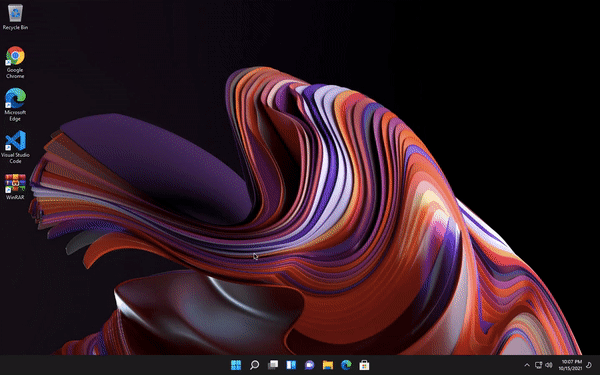This screenshot has height=375, width=600.
Task: Open network status from the system tray
Action: [539, 365]
